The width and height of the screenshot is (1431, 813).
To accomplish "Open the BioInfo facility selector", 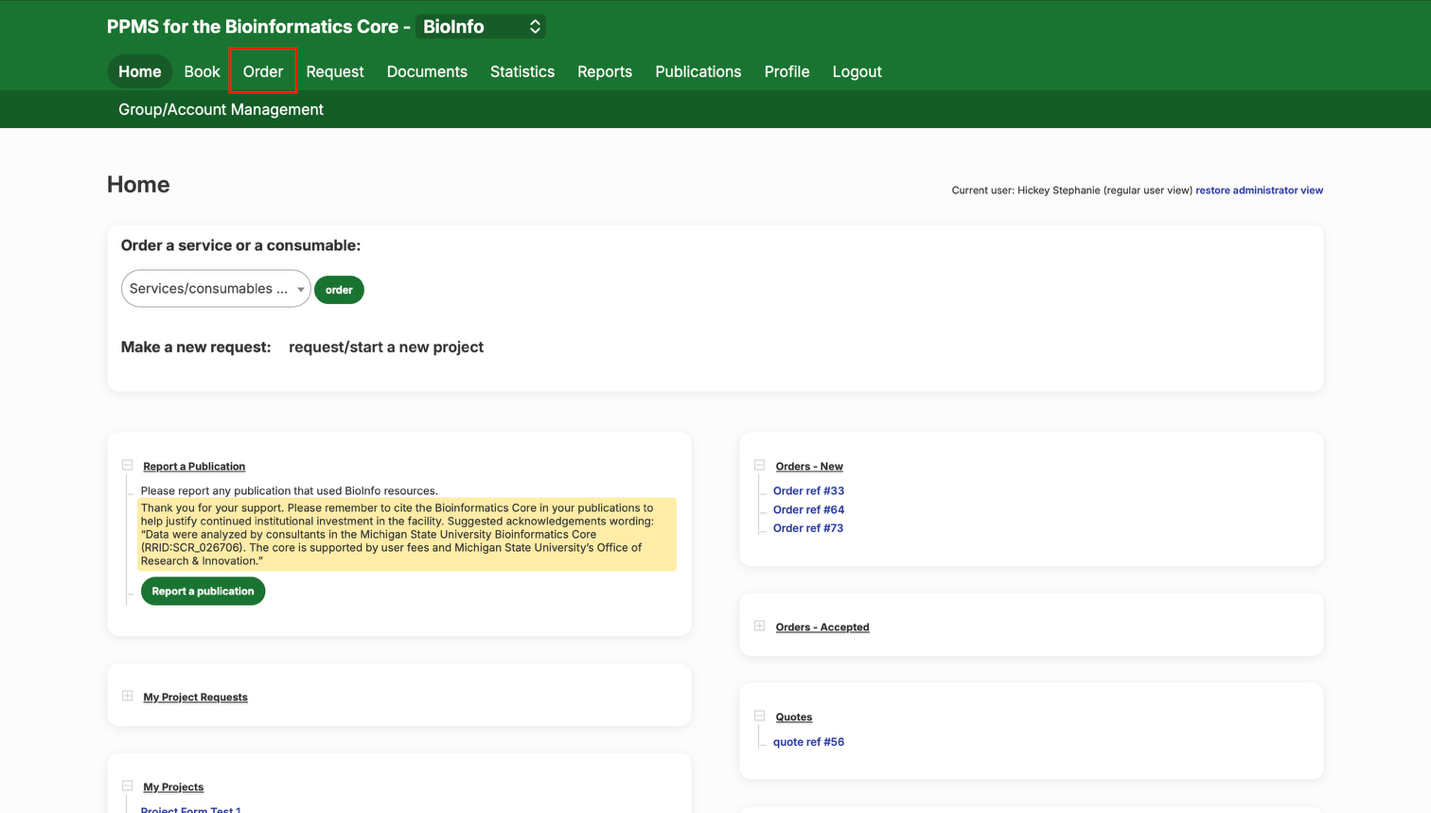I will (x=481, y=27).
